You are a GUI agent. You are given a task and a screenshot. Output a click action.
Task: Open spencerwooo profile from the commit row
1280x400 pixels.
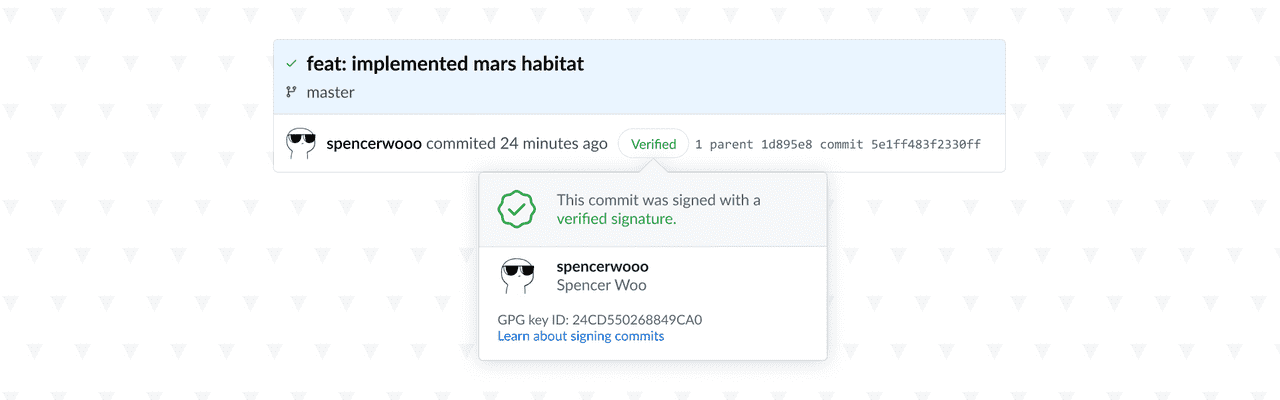pos(374,144)
